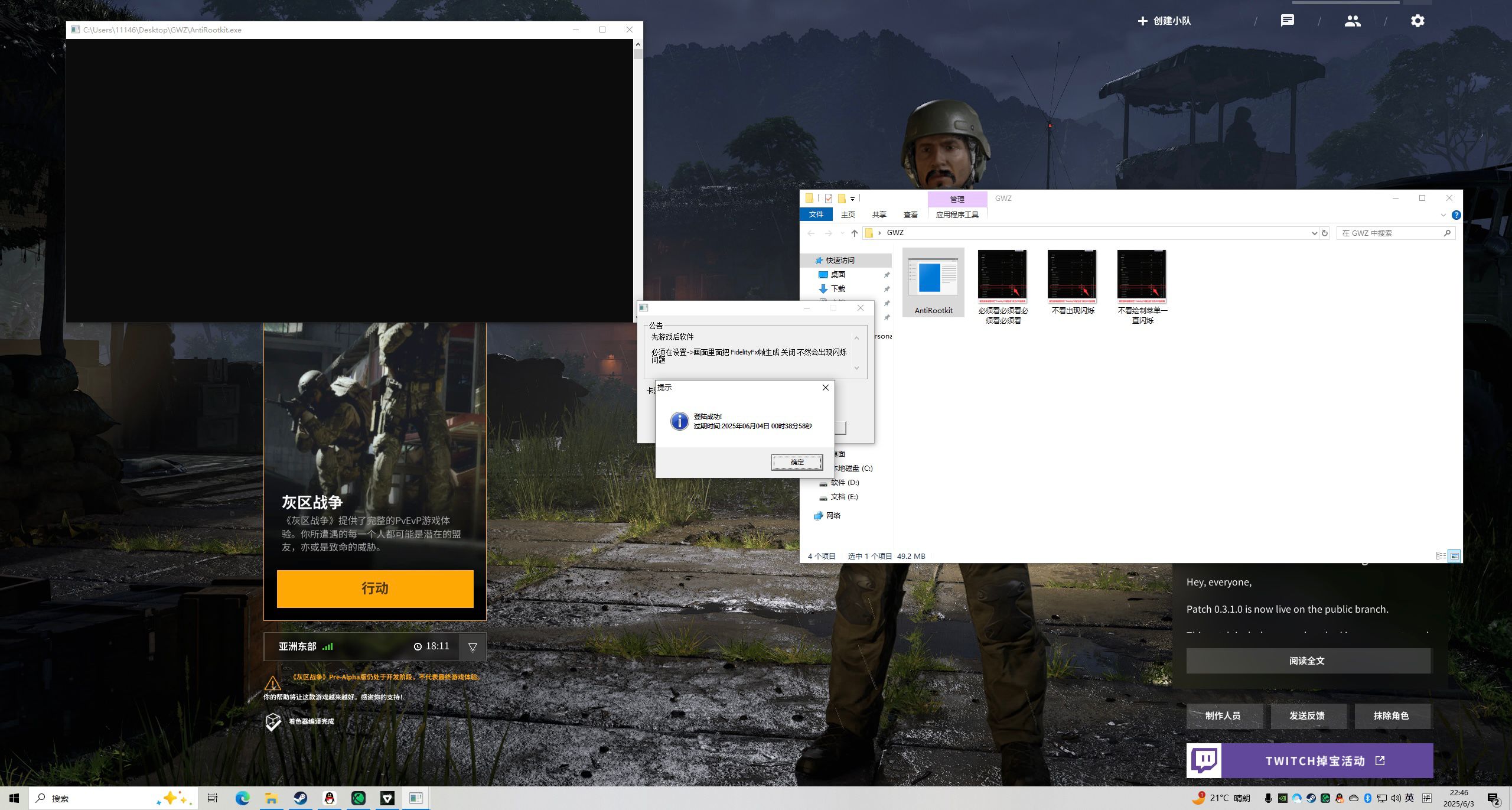This screenshot has width=1512, height=810.
Task: Open the volume speaker tray icon
Action: click(x=1396, y=798)
